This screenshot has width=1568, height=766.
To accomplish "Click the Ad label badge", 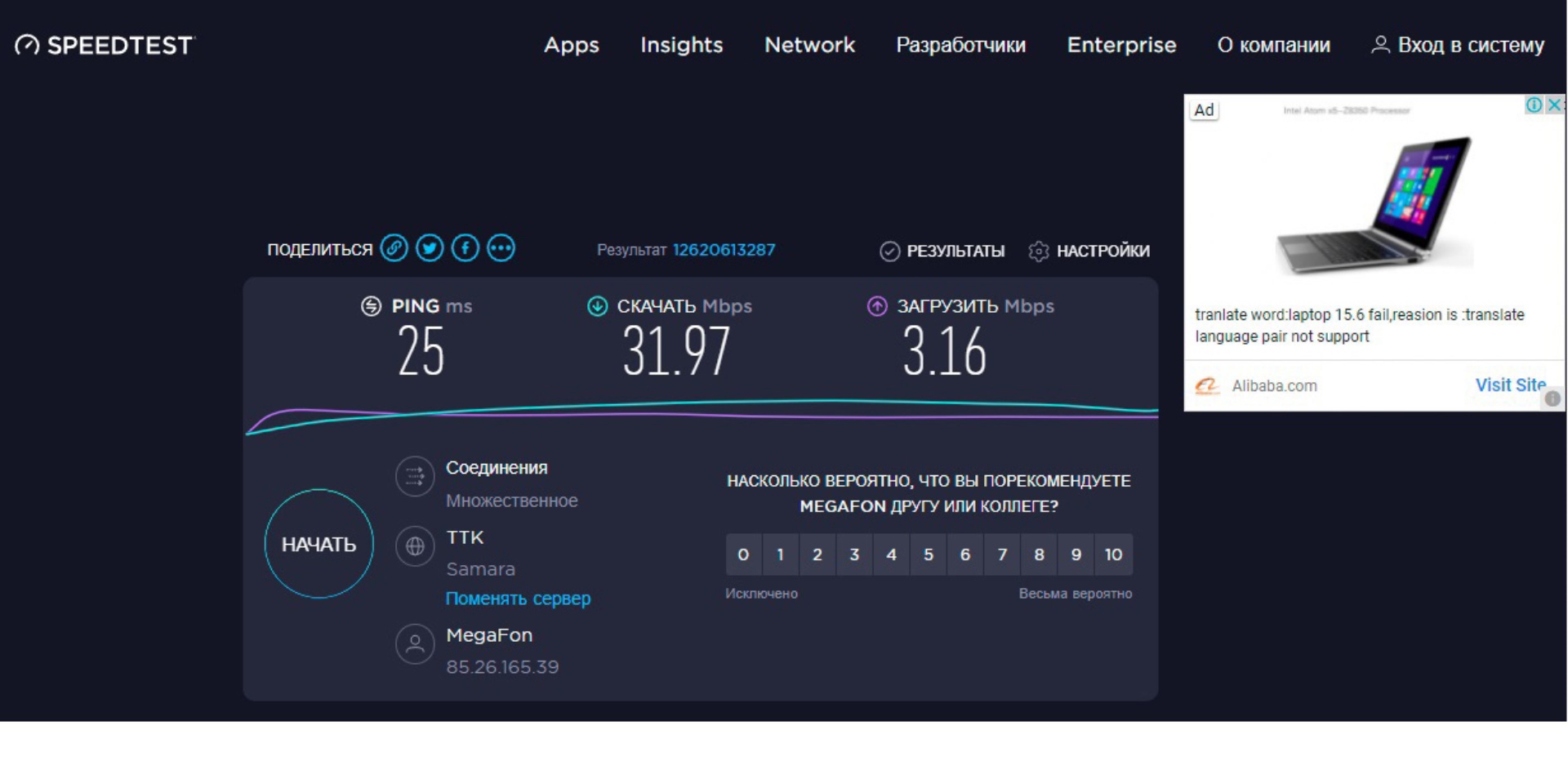I will pos(1205,110).
